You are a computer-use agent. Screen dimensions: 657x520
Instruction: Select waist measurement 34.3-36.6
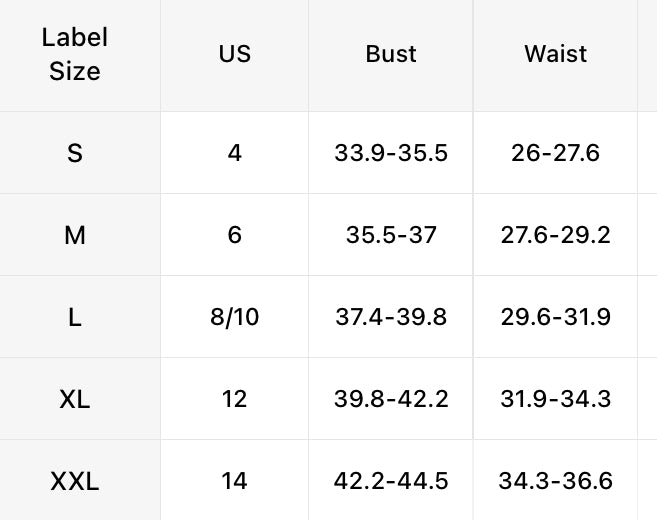coord(555,481)
